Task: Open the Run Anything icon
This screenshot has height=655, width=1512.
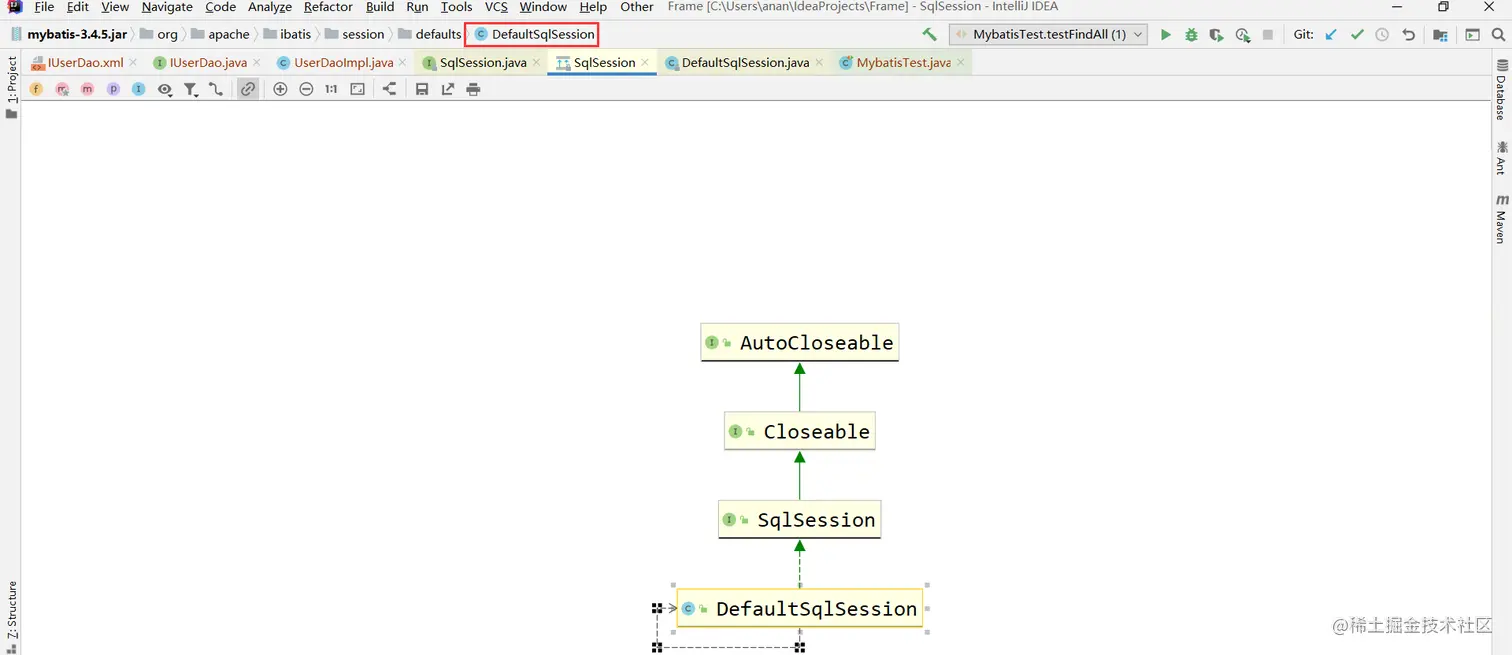Action: 1472,34
